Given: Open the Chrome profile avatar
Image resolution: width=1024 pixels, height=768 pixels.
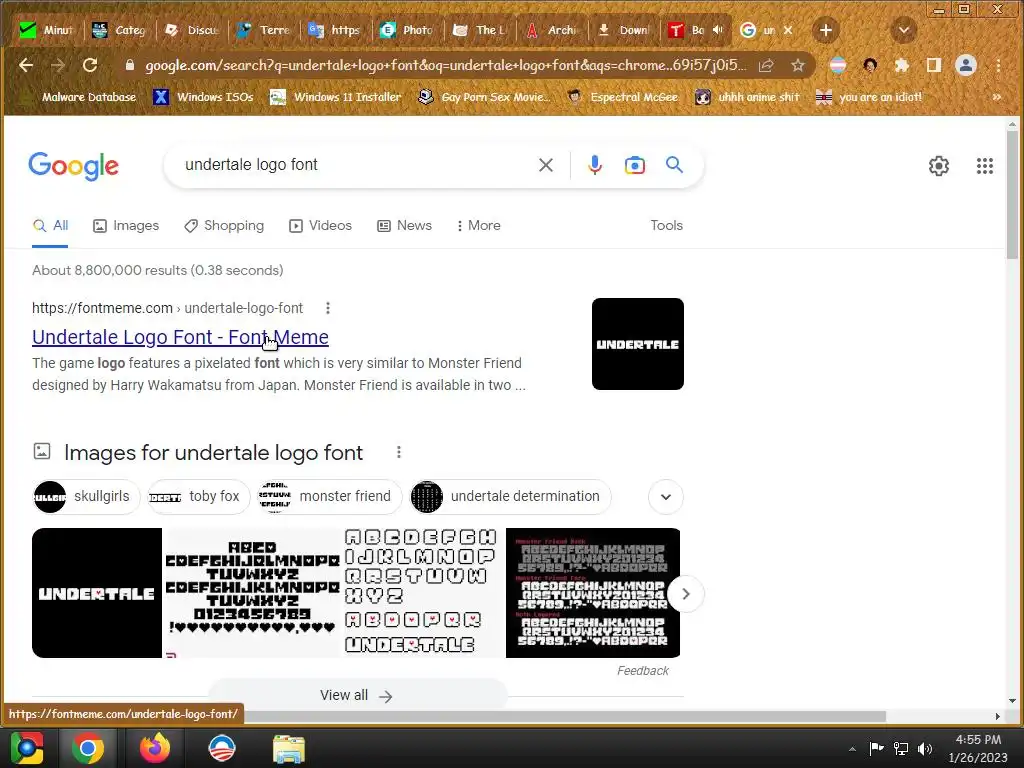Looking at the screenshot, I should (966, 65).
